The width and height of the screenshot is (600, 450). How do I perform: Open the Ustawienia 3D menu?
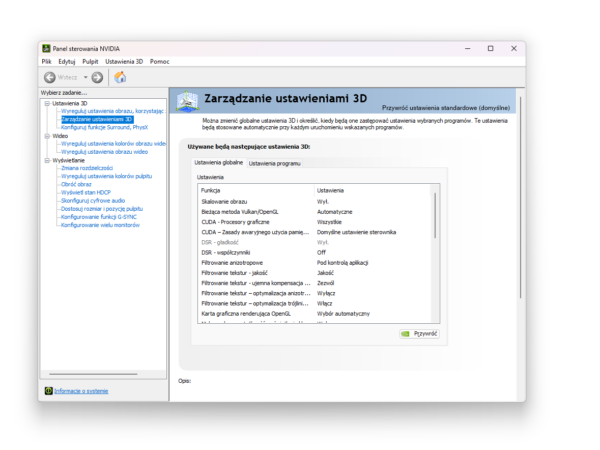124,62
